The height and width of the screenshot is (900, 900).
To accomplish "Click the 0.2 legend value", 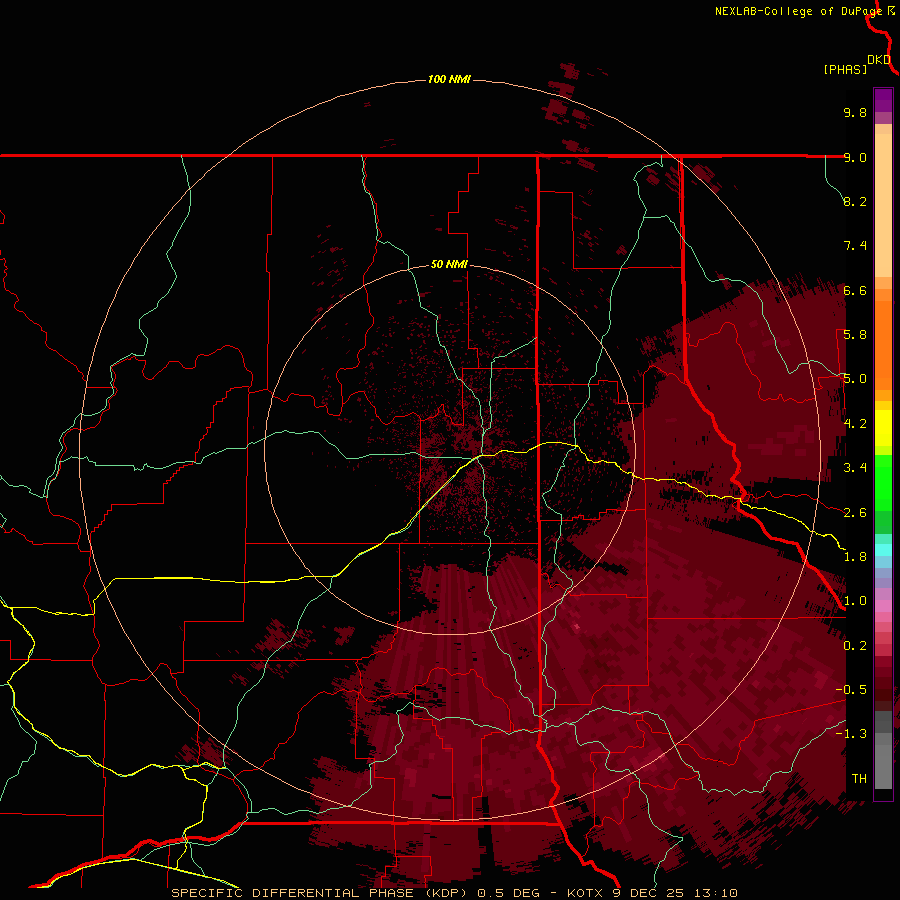I will pyautogui.click(x=855, y=646).
